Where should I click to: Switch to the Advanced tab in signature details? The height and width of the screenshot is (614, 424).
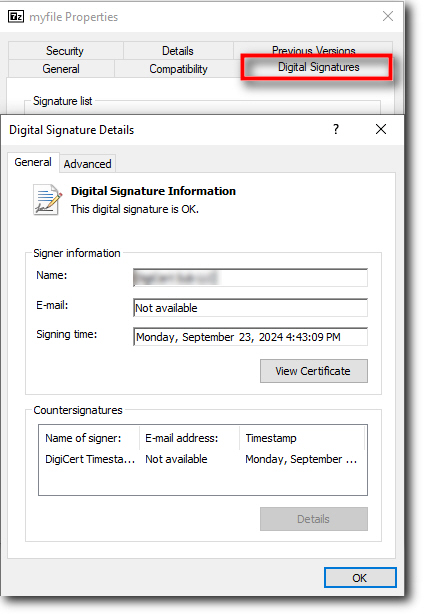(88, 164)
